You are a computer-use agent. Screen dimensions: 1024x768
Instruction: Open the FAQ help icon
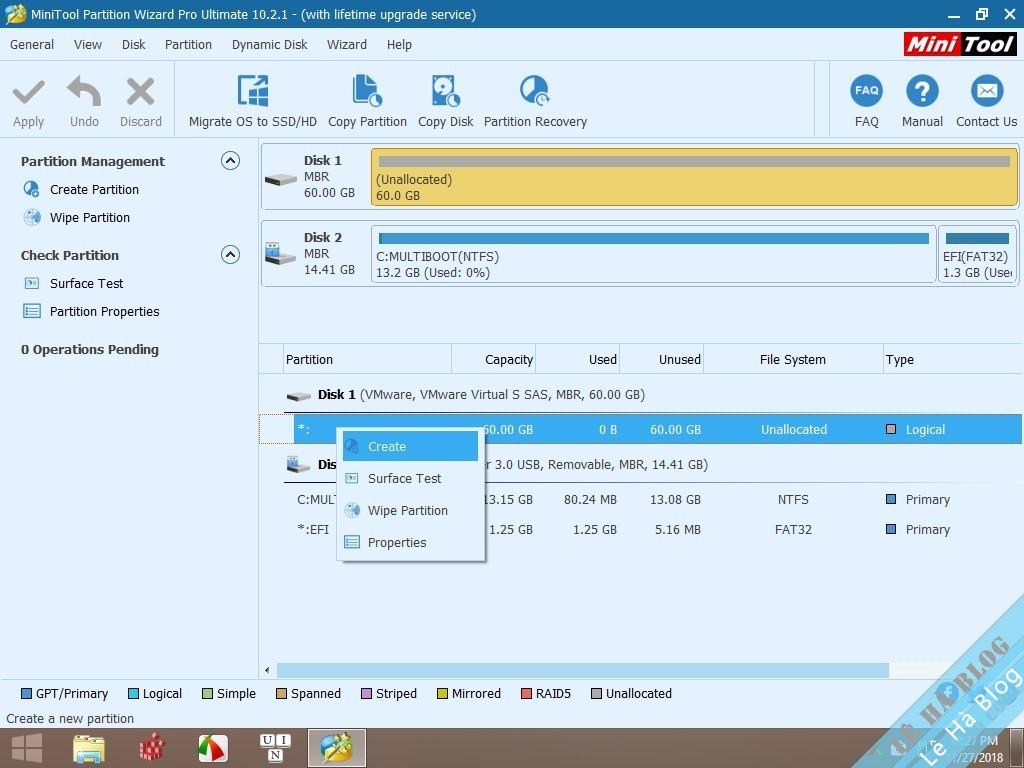tap(866, 92)
